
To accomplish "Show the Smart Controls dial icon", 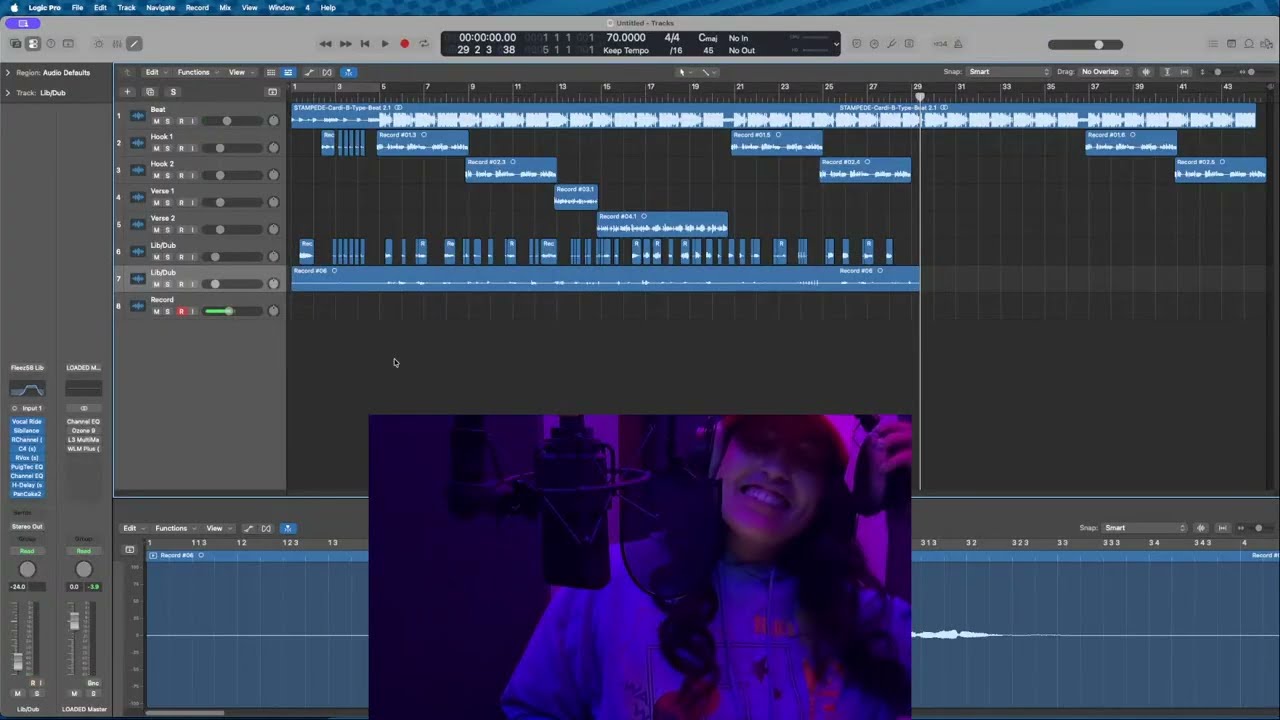I will (x=98, y=44).
